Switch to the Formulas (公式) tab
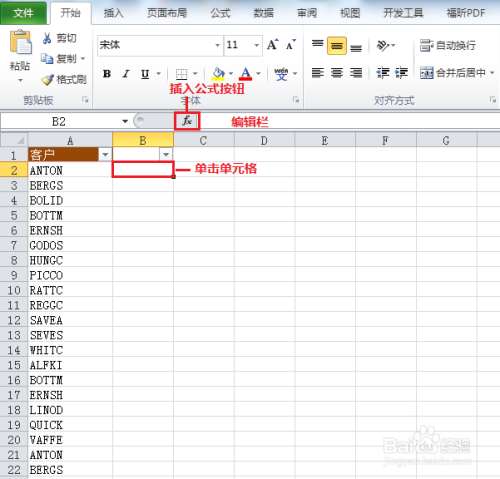The image size is (500, 479). click(220, 13)
